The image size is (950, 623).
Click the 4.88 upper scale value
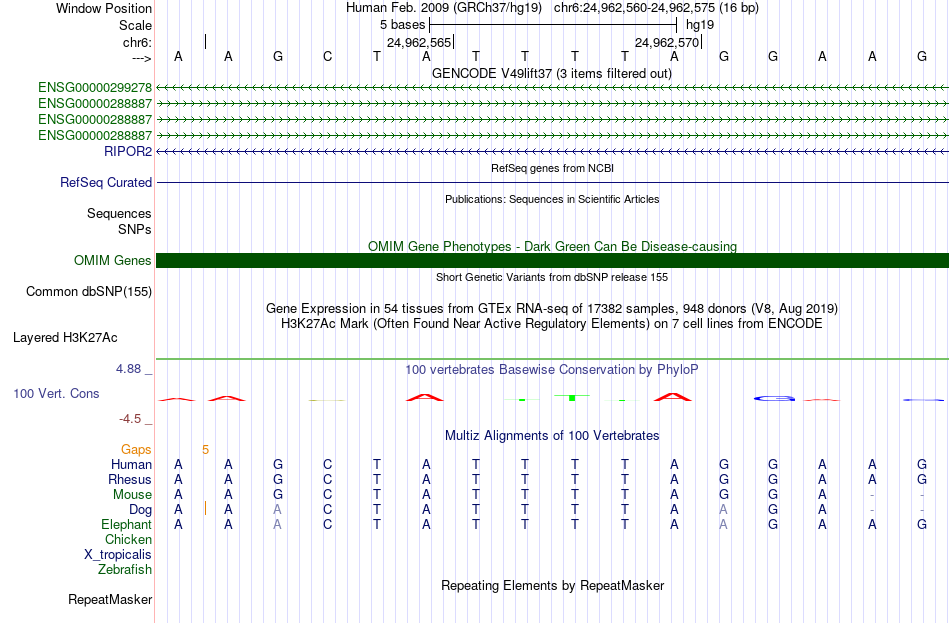click(x=128, y=369)
